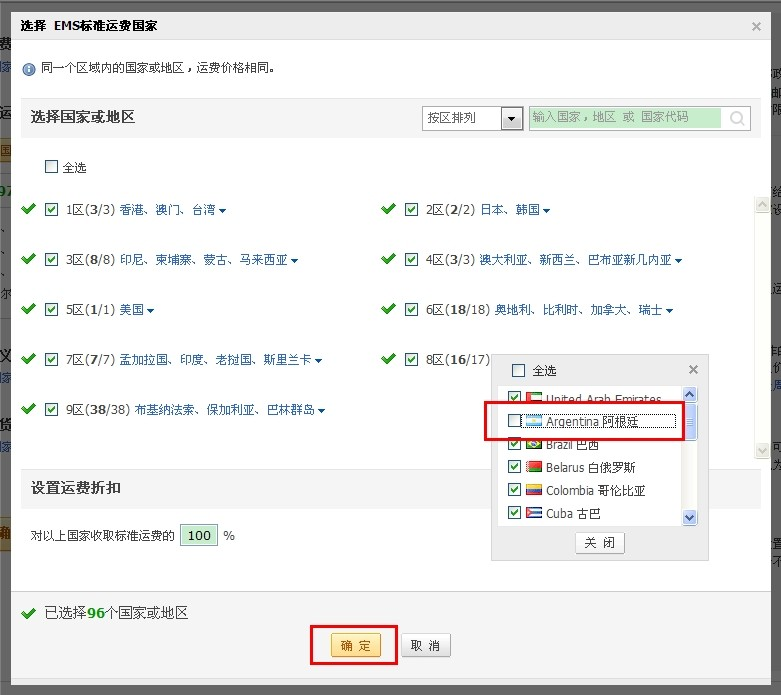781x695 pixels.
Task: Expand 3区 印尼、柬埔寨 country list
Action: coord(294,261)
